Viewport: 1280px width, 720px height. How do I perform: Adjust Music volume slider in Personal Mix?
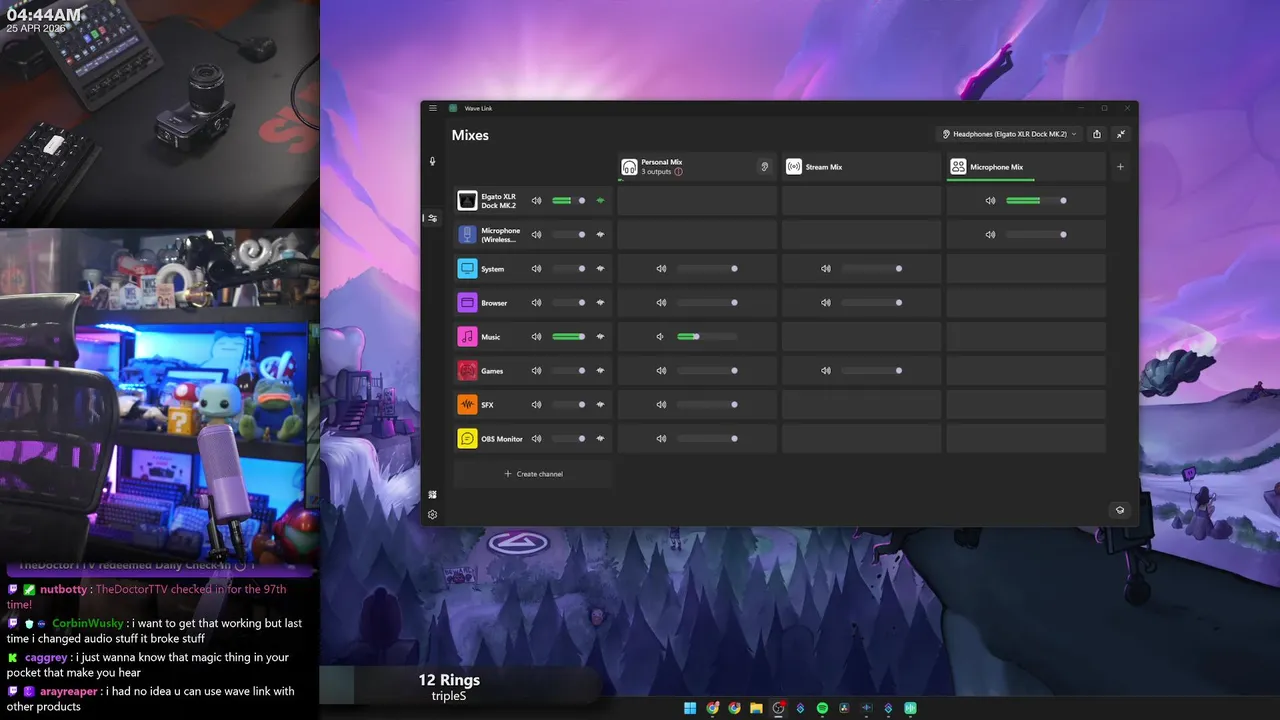[707, 337]
